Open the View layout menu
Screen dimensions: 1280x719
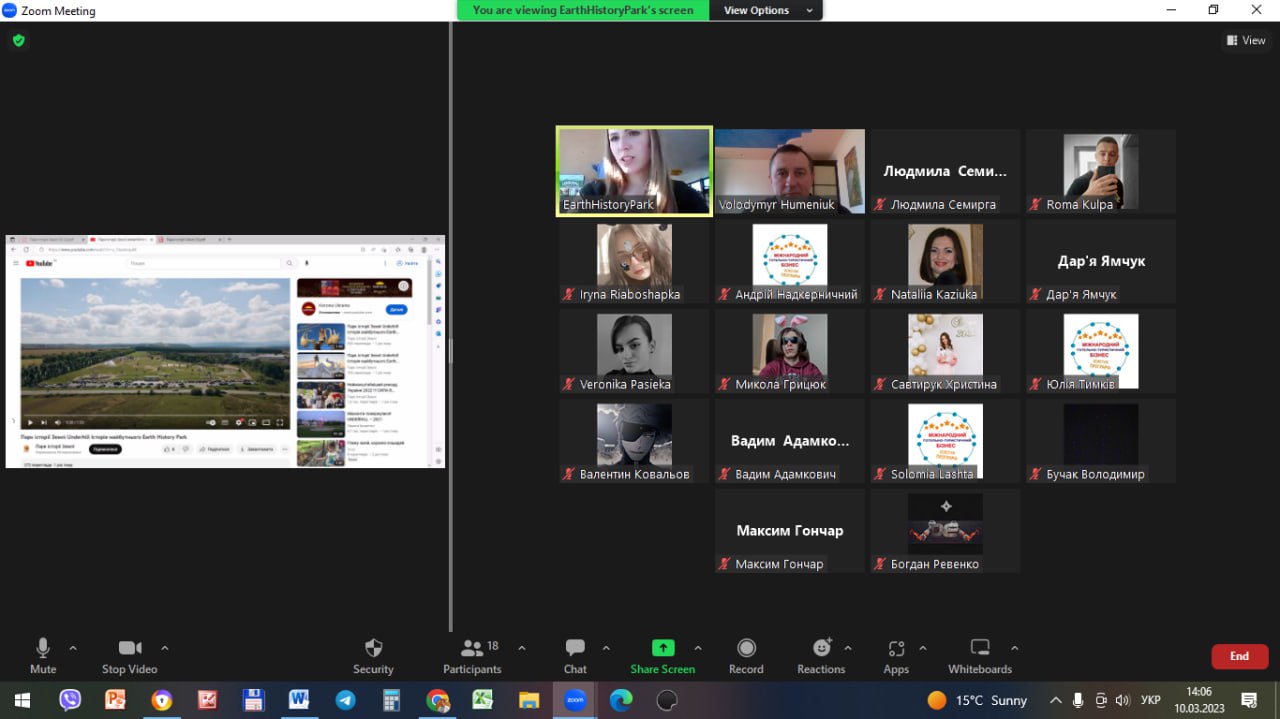[x=1246, y=41]
